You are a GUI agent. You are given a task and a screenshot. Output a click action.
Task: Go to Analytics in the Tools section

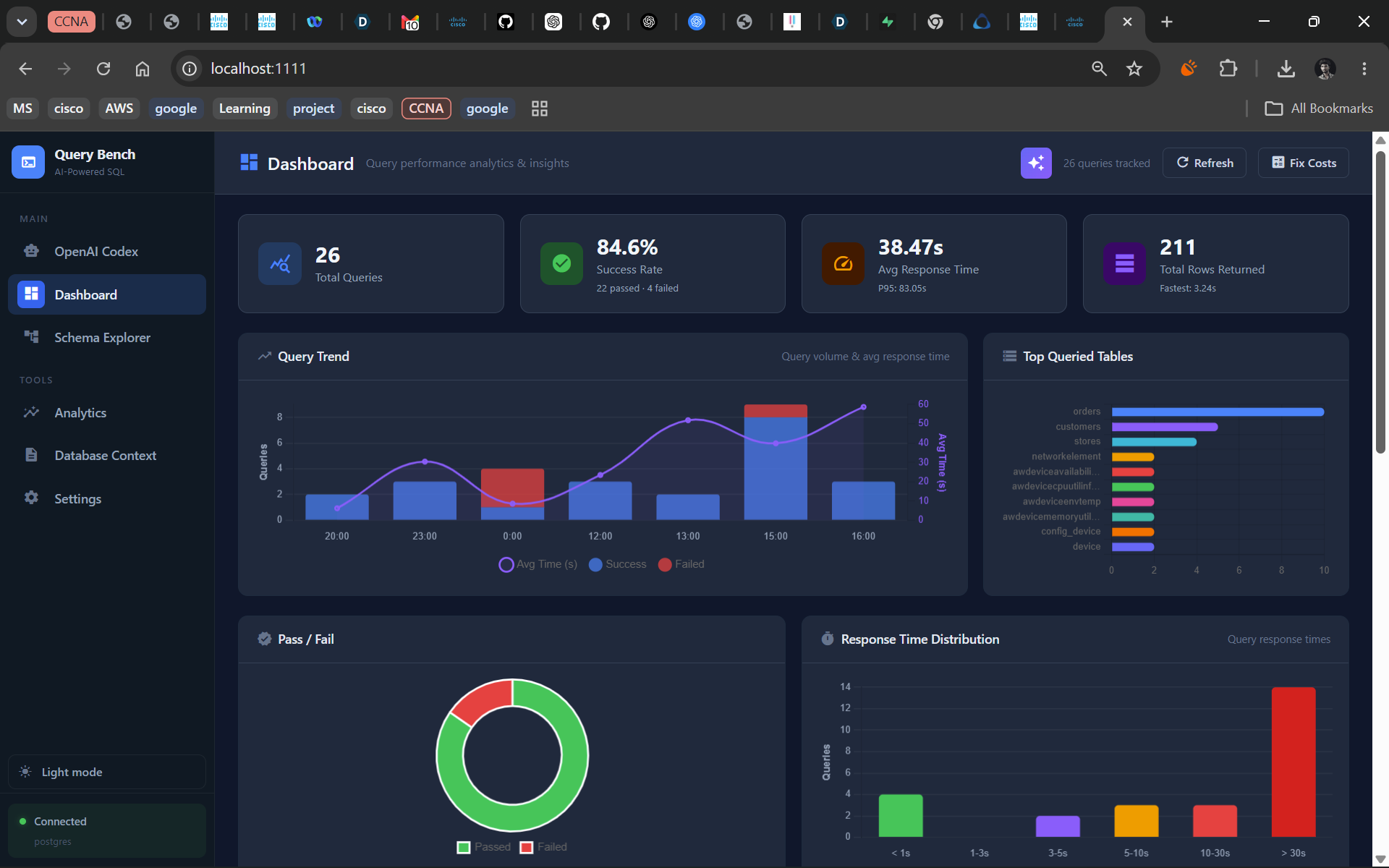[x=107, y=412]
